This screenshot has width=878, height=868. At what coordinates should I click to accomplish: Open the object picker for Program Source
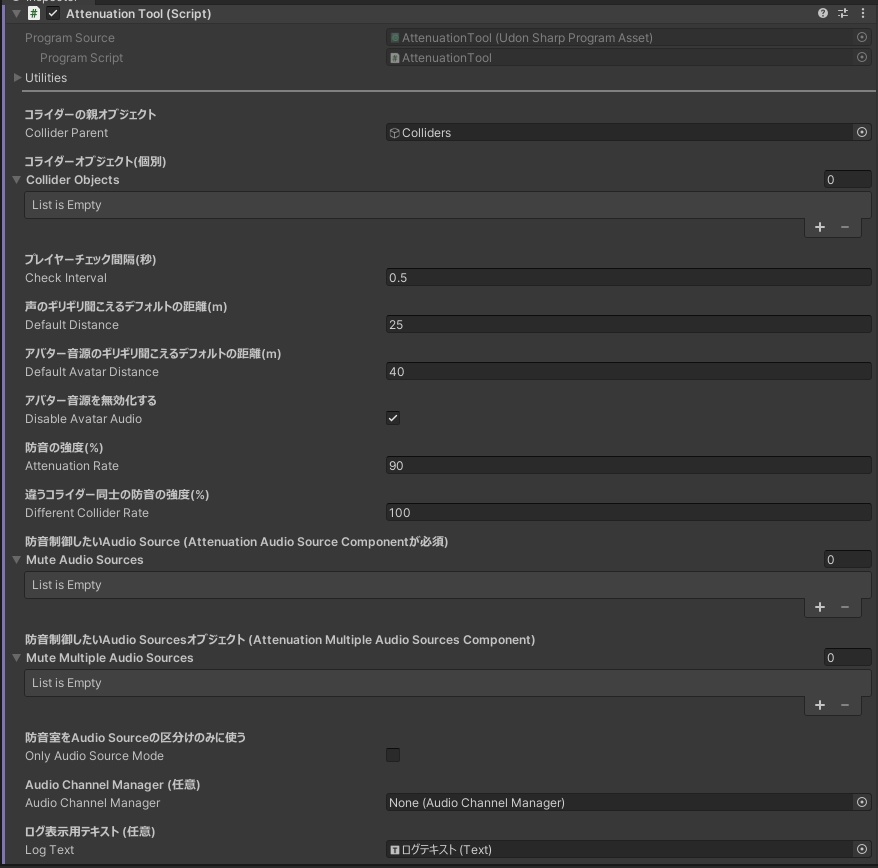pyautogui.click(x=862, y=37)
